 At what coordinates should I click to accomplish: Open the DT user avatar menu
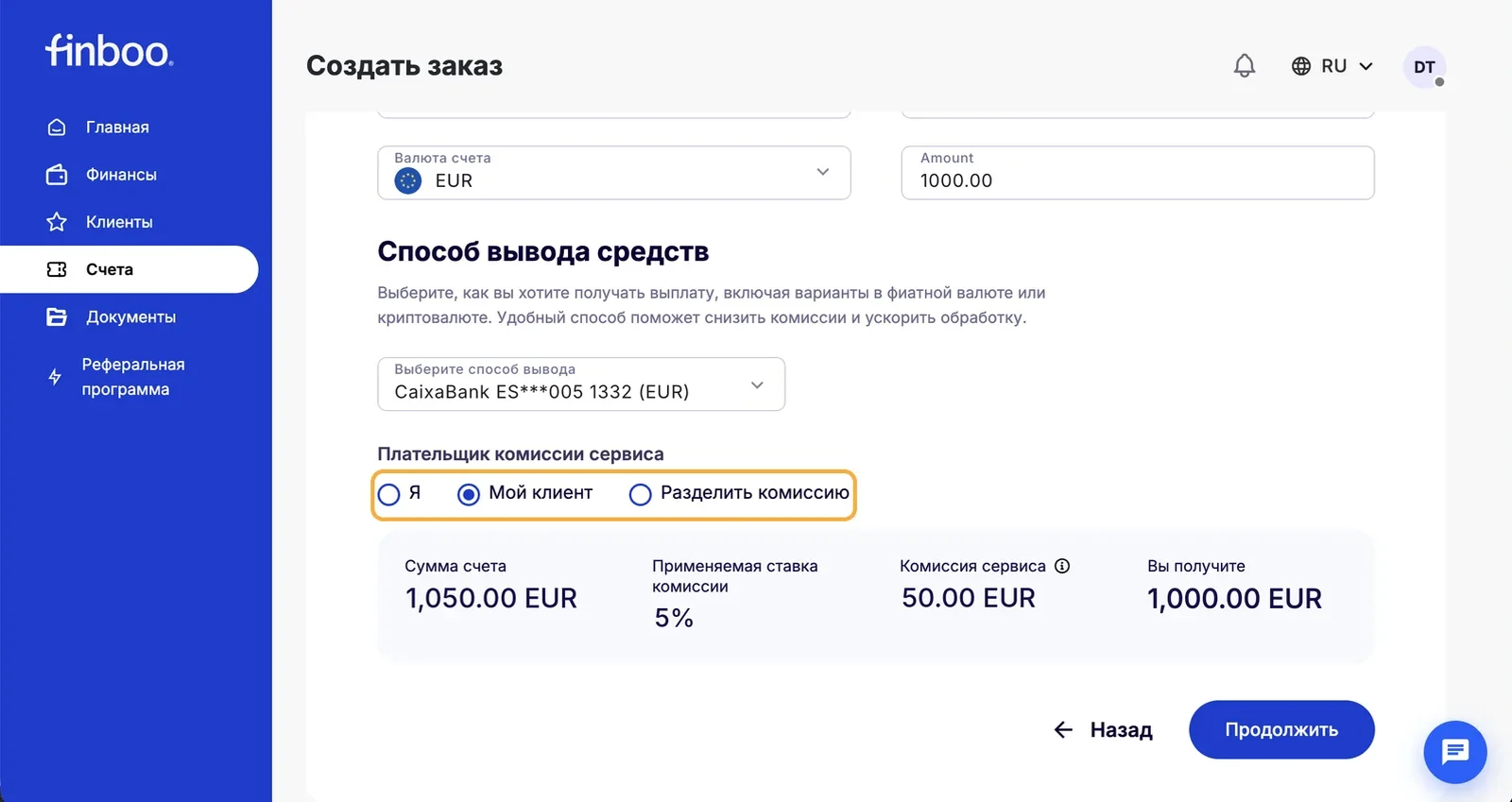click(1424, 67)
